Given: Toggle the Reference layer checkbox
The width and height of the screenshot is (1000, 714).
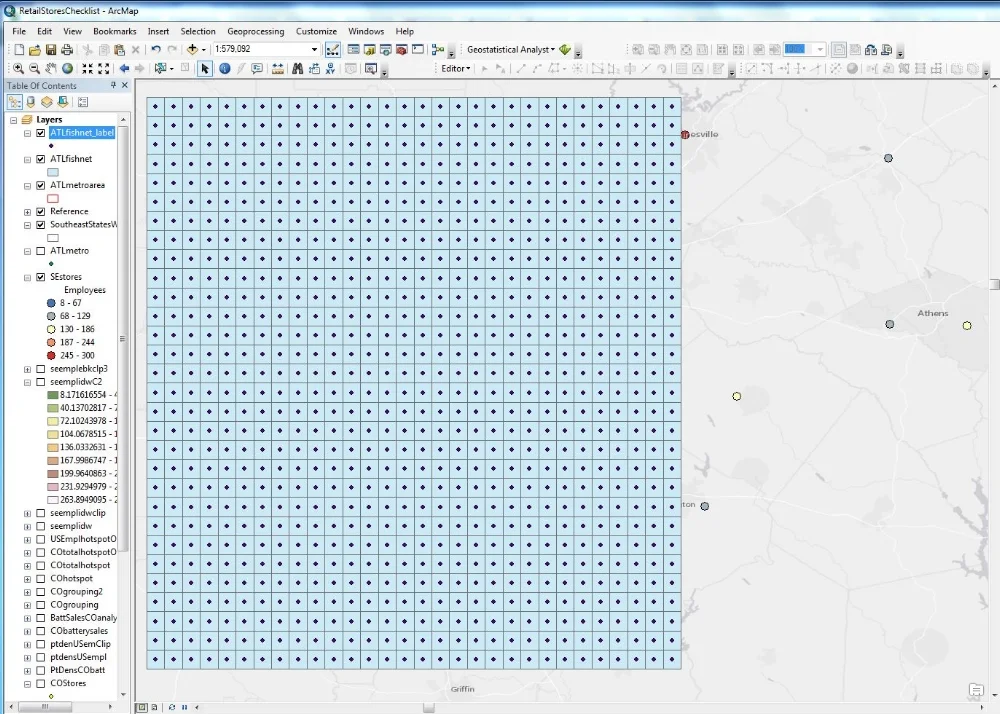Looking at the screenshot, I should [41, 212].
